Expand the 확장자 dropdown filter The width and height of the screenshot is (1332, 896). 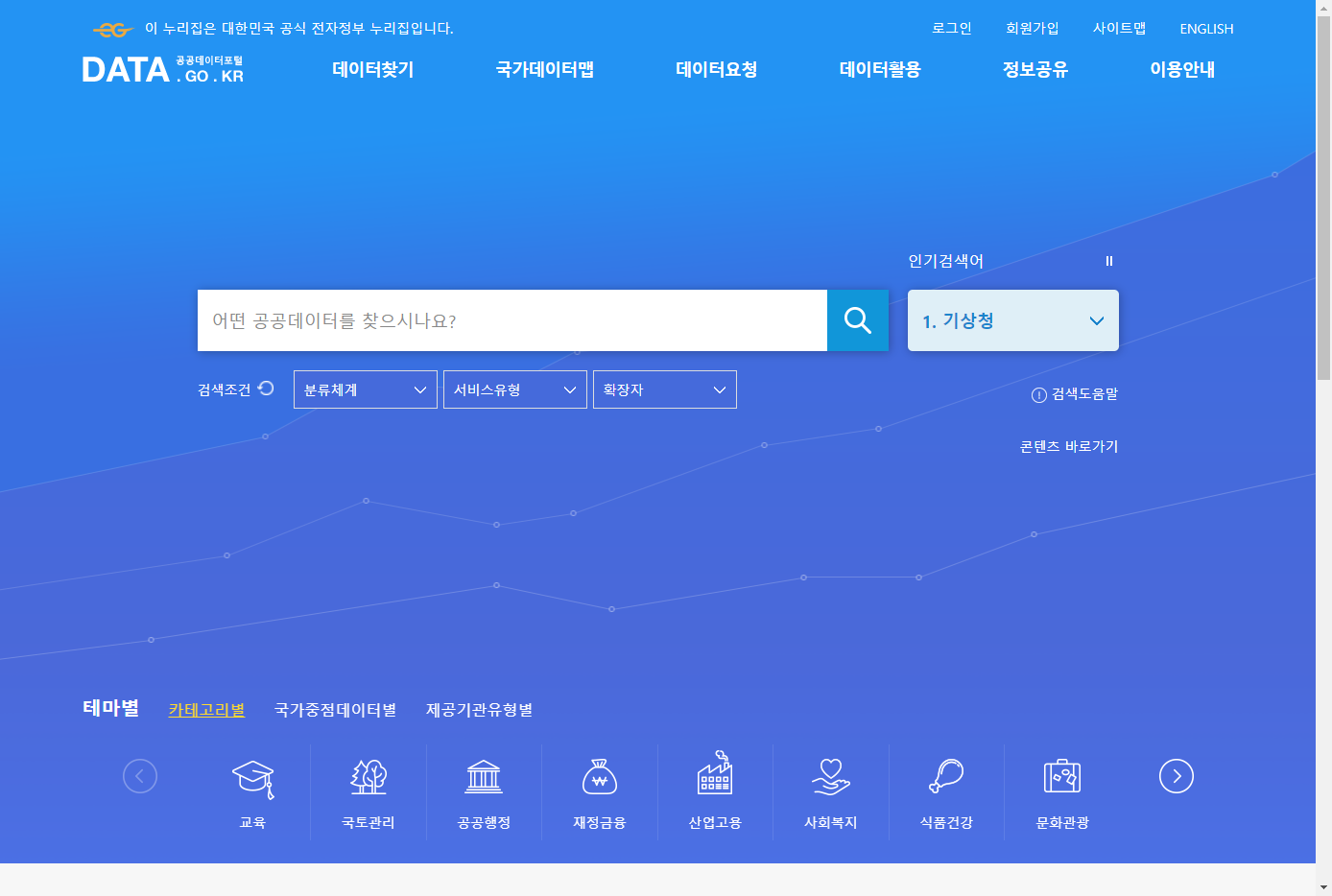pyautogui.click(x=664, y=389)
